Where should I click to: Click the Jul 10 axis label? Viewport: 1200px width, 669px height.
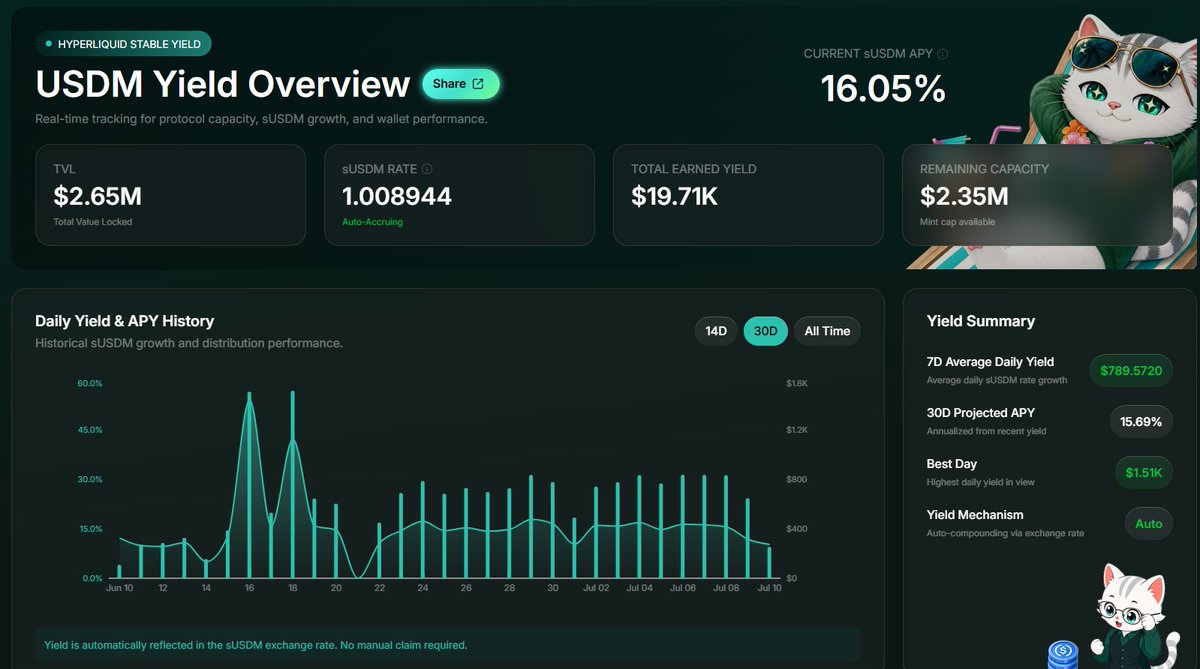tap(770, 588)
